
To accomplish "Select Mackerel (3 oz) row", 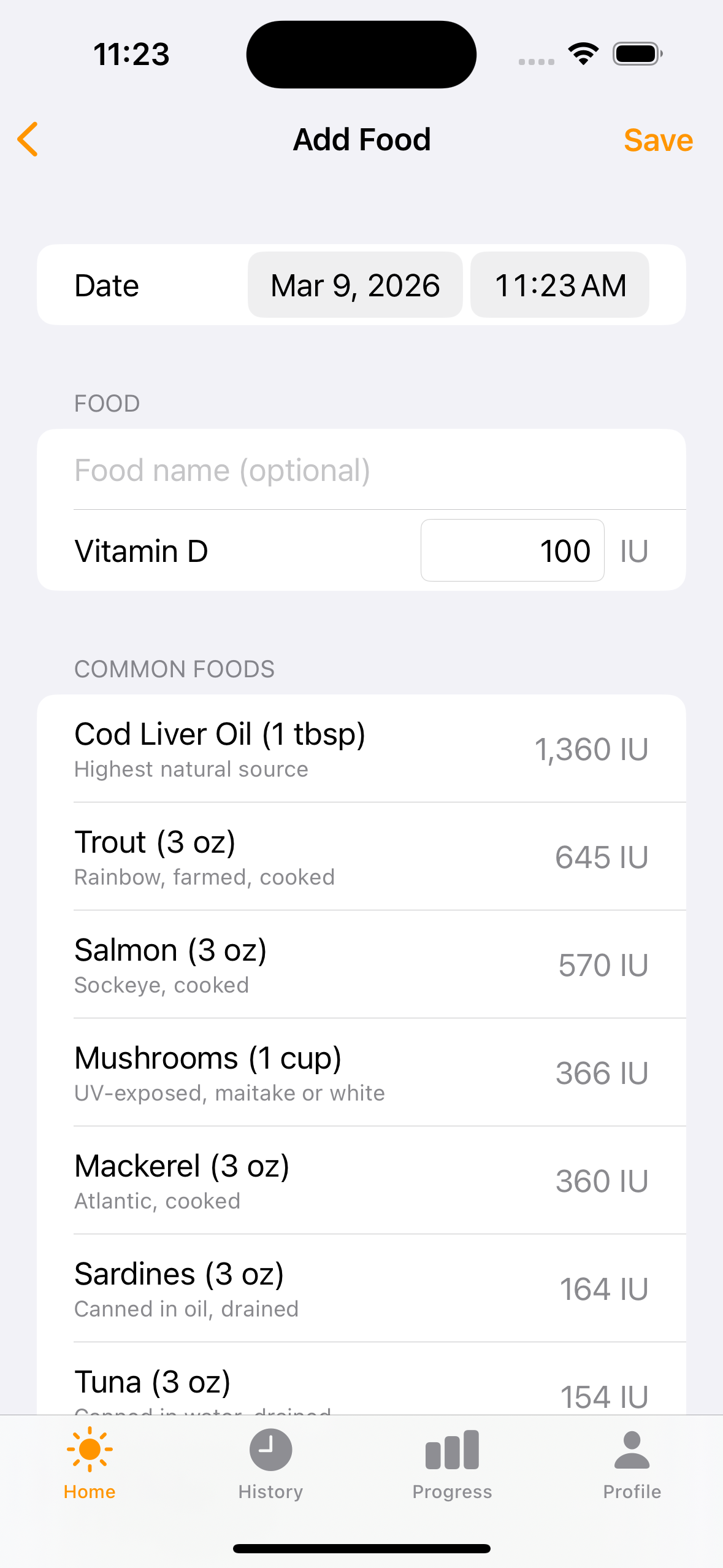I will pos(361,1180).
